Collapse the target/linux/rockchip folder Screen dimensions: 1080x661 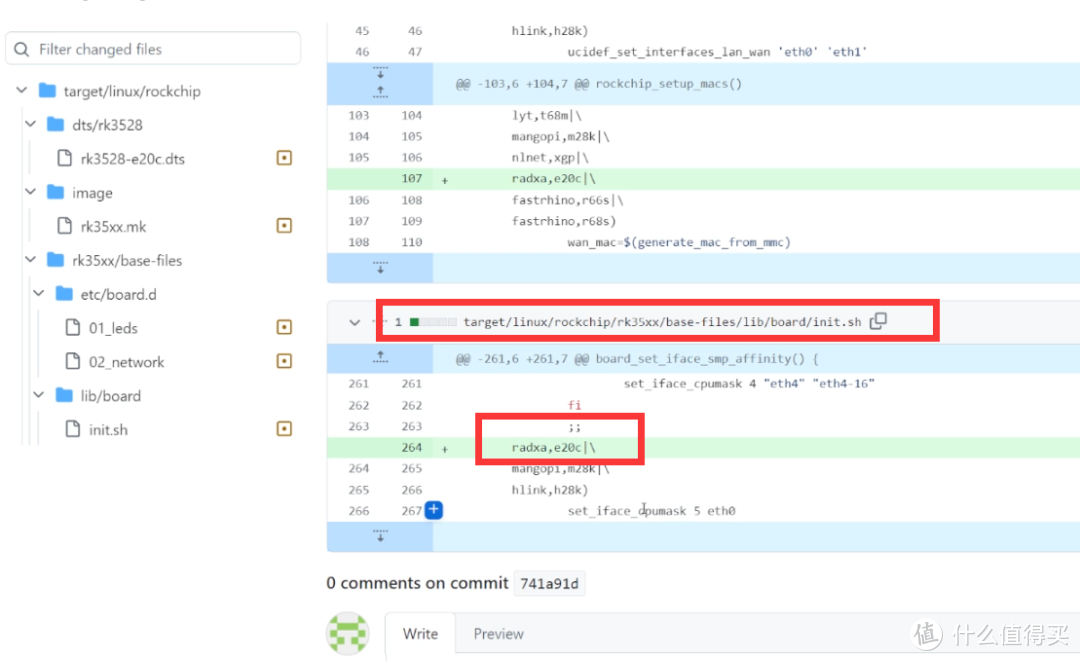point(22,90)
